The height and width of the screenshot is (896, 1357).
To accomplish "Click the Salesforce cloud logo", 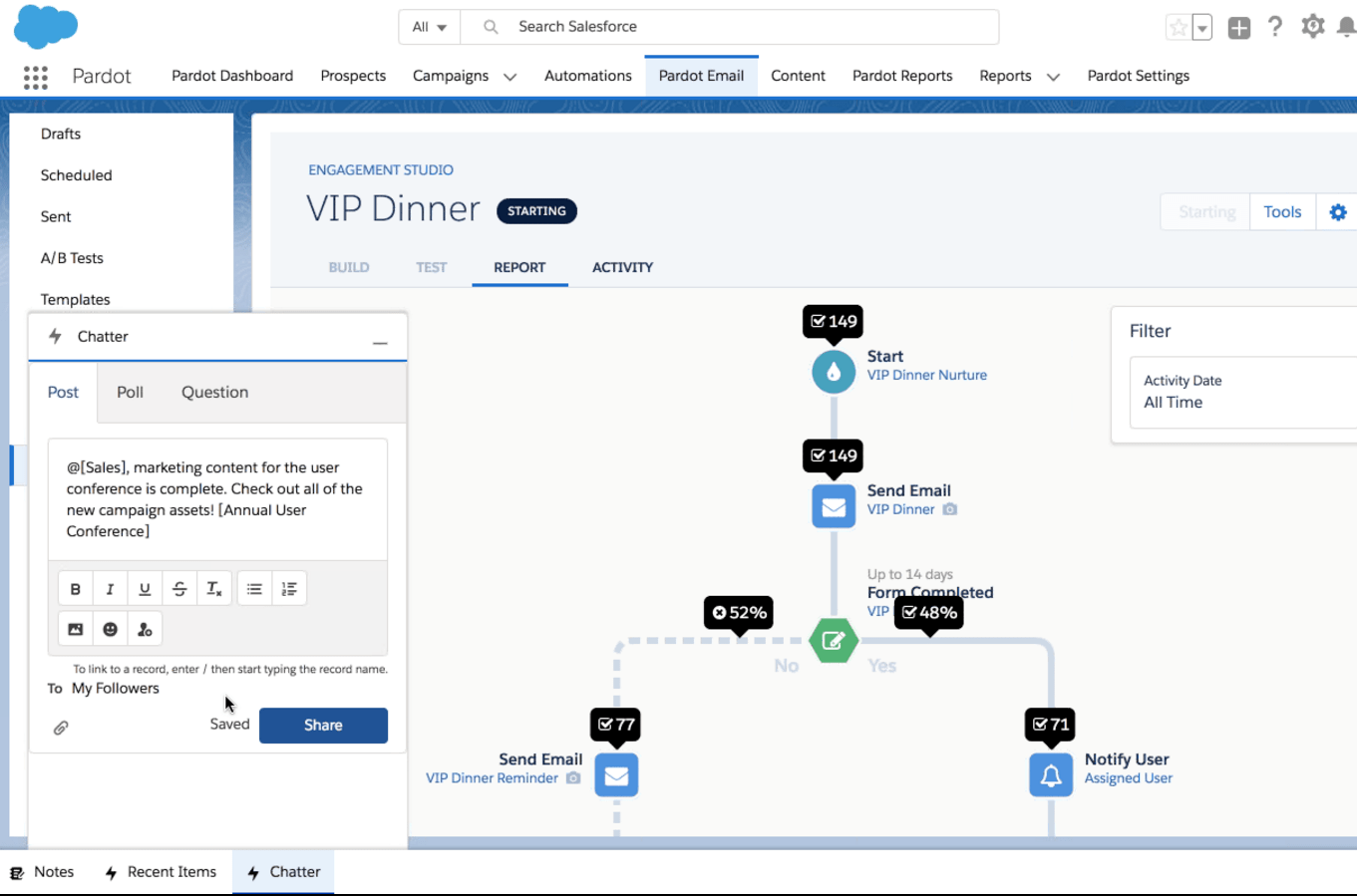I will coord(46,26).
